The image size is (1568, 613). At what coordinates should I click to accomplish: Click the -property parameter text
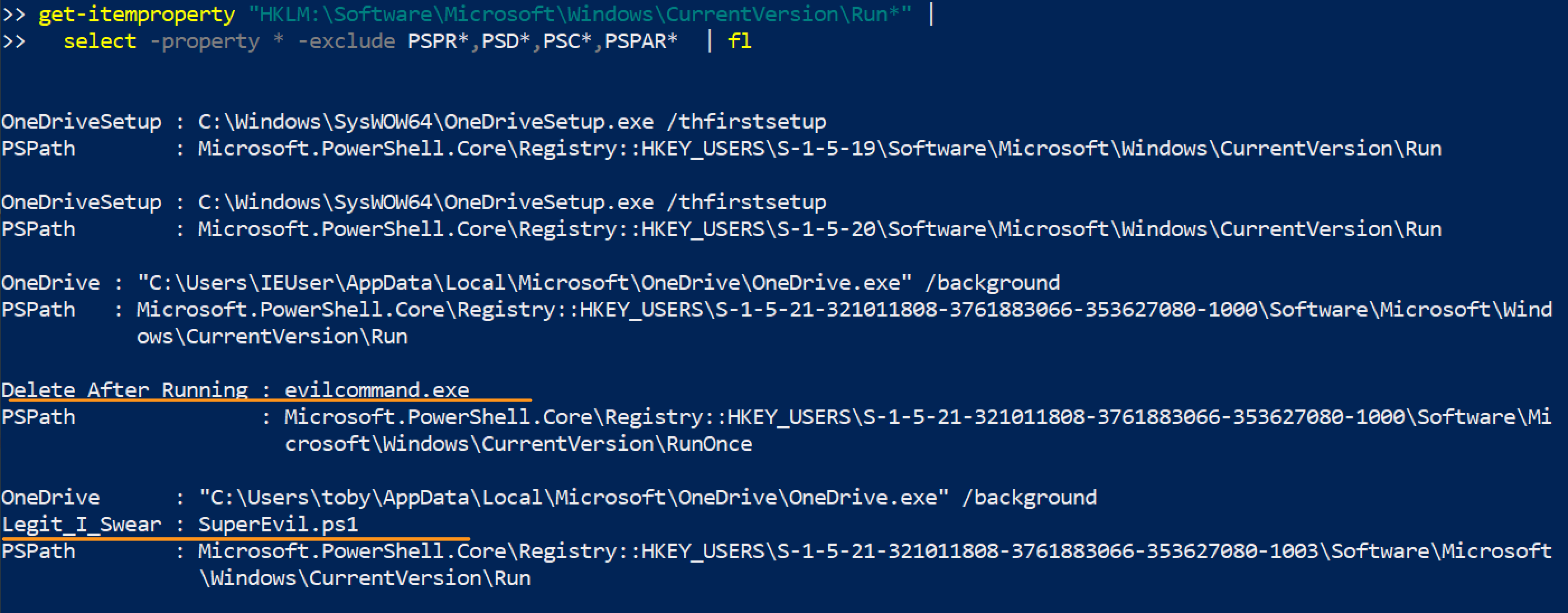click(x=204, y=41)
